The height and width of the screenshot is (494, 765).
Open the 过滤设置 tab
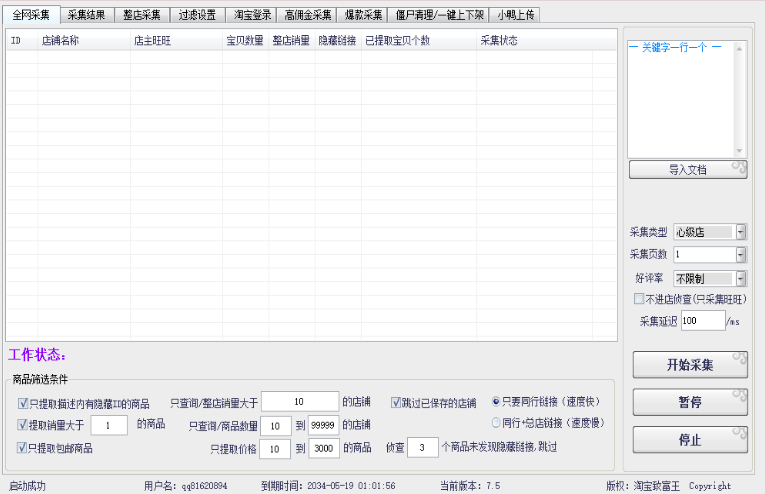196,15
